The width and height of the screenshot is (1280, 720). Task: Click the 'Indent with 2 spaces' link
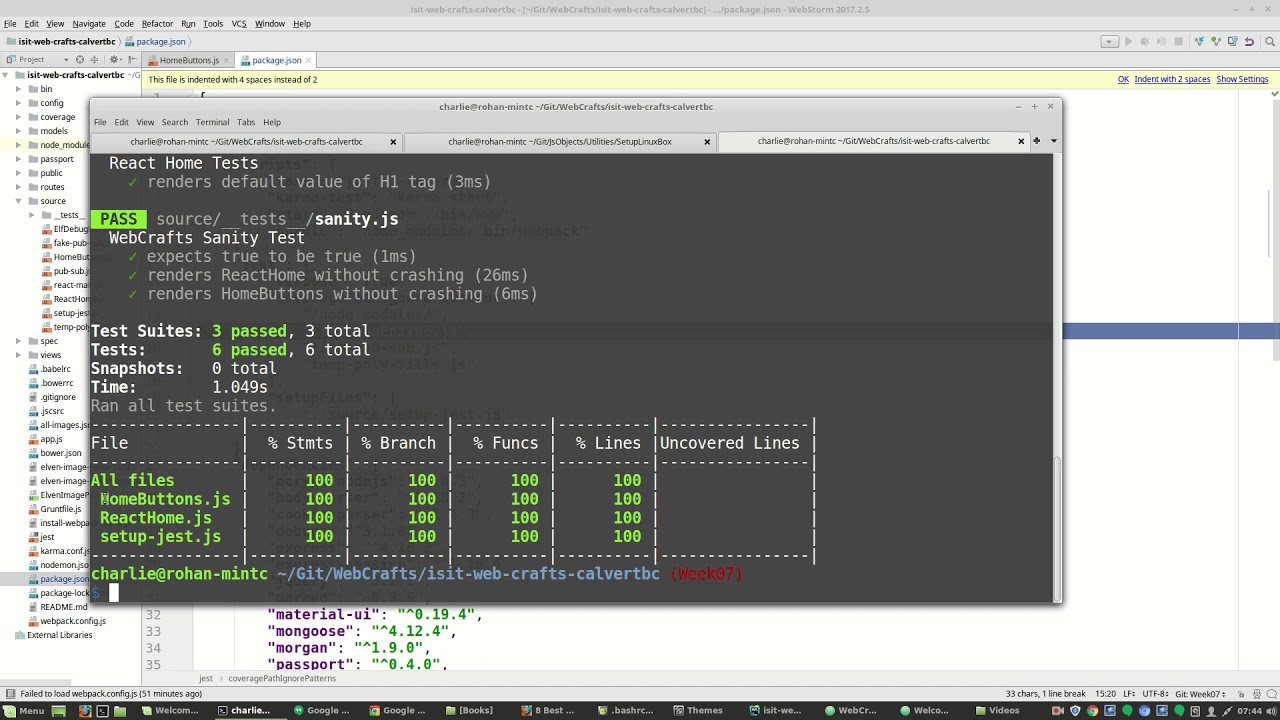[x=1172, y=79]
